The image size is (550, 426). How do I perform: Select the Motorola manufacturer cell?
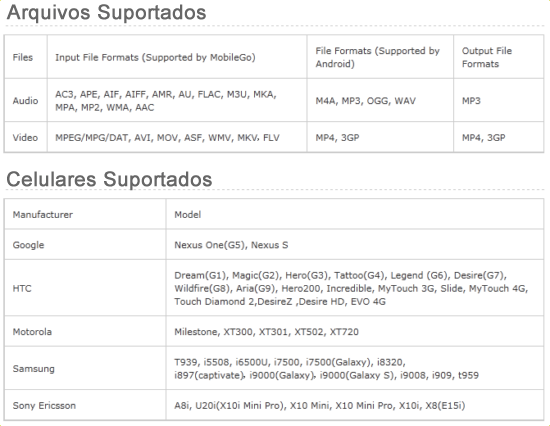(x=32, y=332)
